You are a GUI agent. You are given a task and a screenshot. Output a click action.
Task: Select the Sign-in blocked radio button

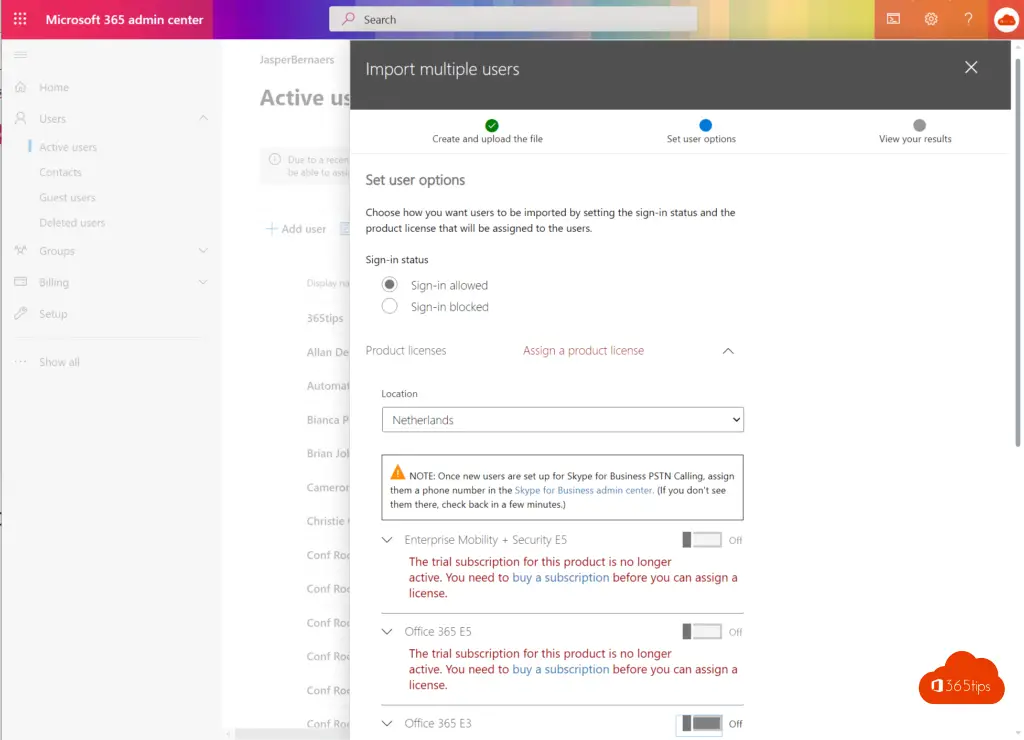389,306
